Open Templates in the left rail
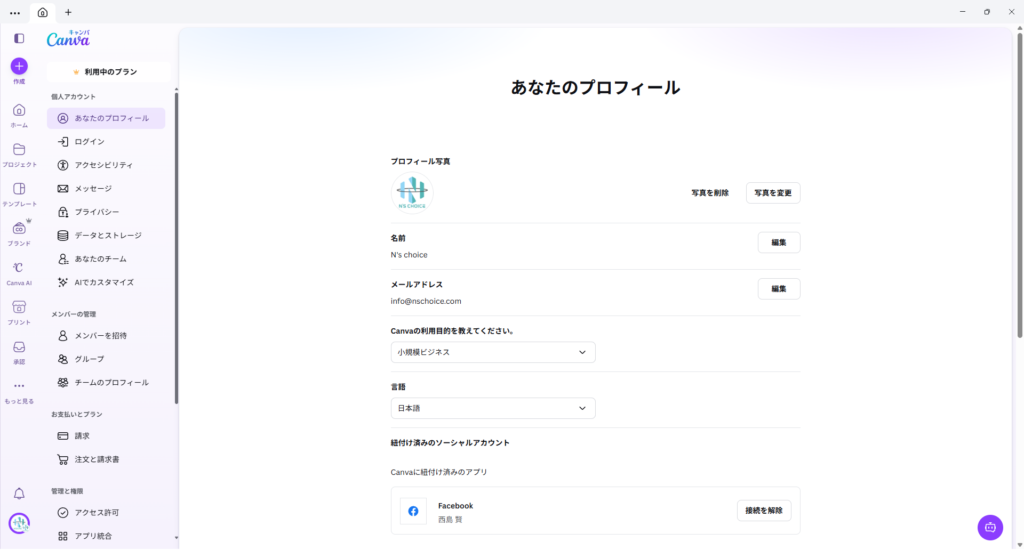Image resolution: width=1024 pixels, height=550 pixels. 19,189
